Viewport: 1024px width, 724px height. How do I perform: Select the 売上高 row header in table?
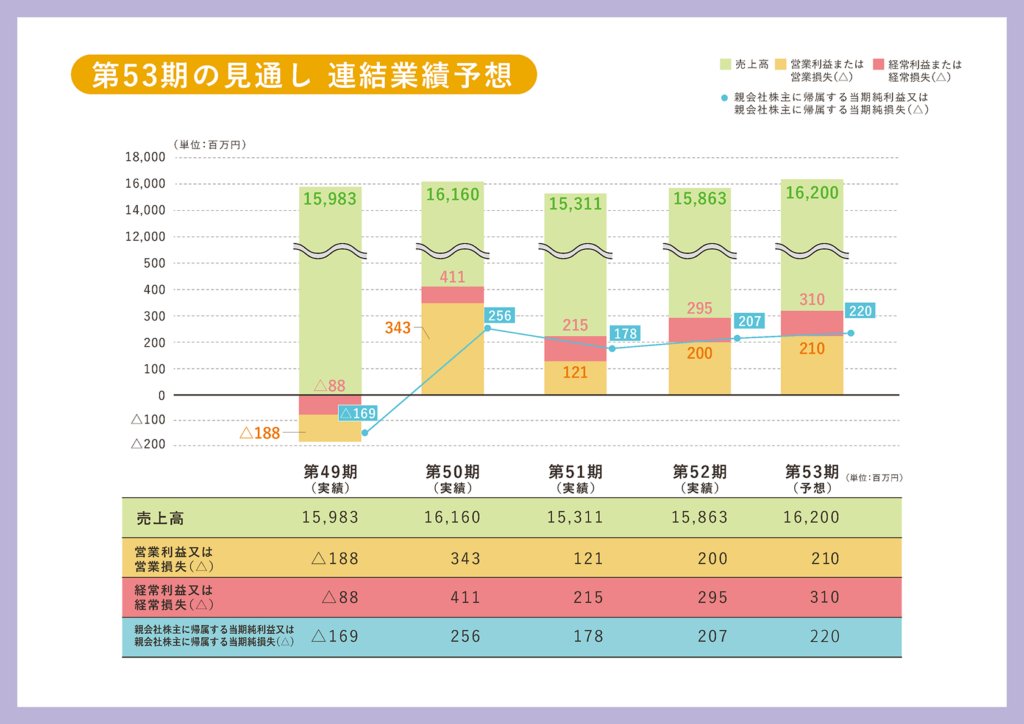click(160, 518)
